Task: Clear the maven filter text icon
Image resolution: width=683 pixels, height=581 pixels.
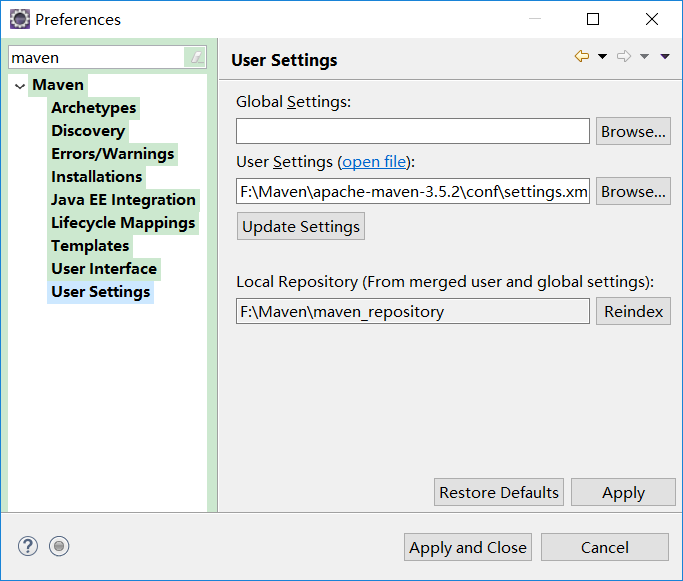Action: click(196, 58)
